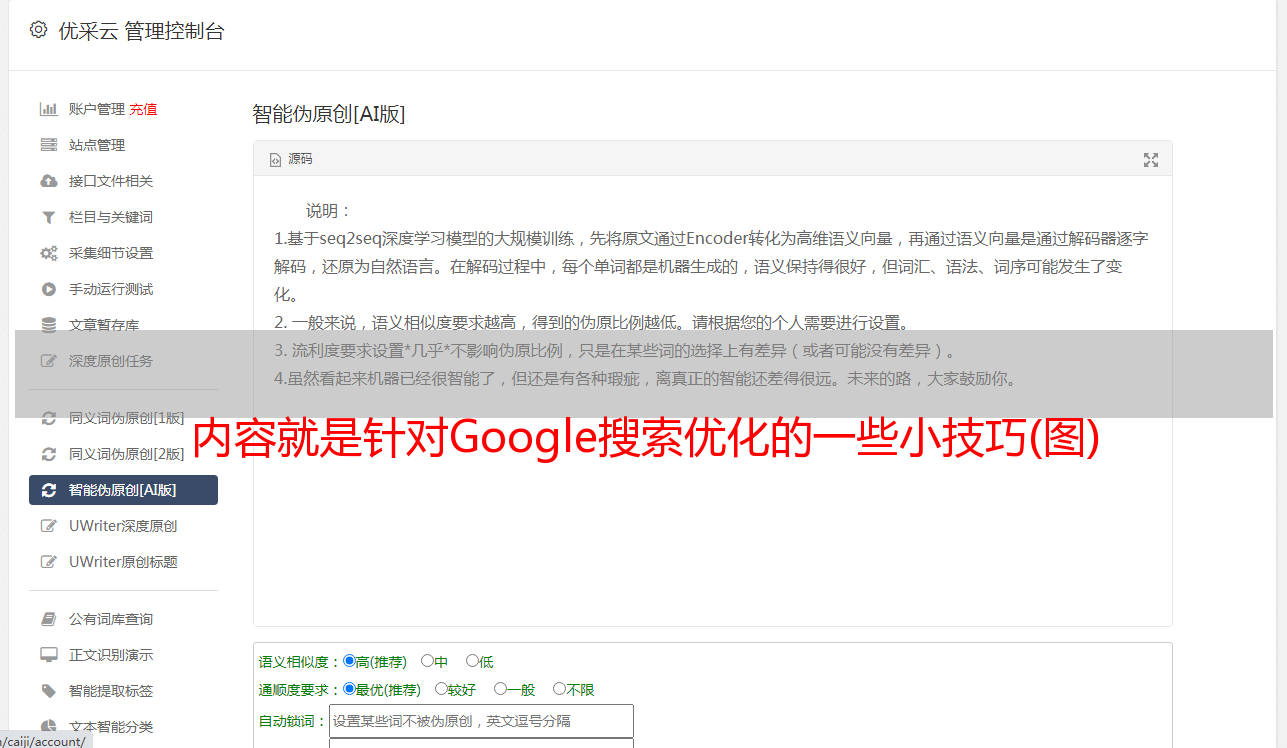This screenshot has width=1287, height=748.
Task: Open 文本智能分类 page
Action: coord(111,727)
